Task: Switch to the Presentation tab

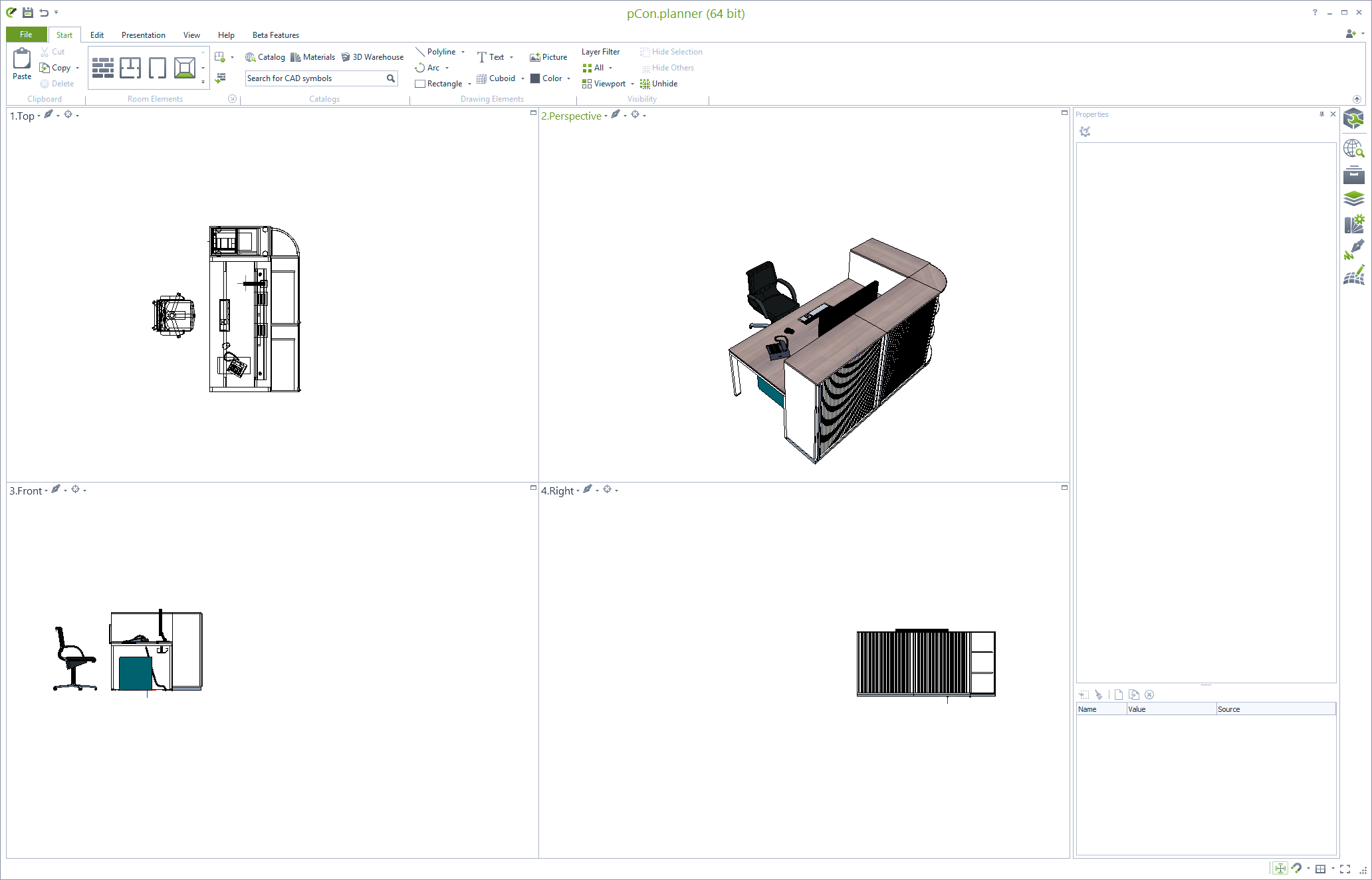Action: tap(144, 35)
